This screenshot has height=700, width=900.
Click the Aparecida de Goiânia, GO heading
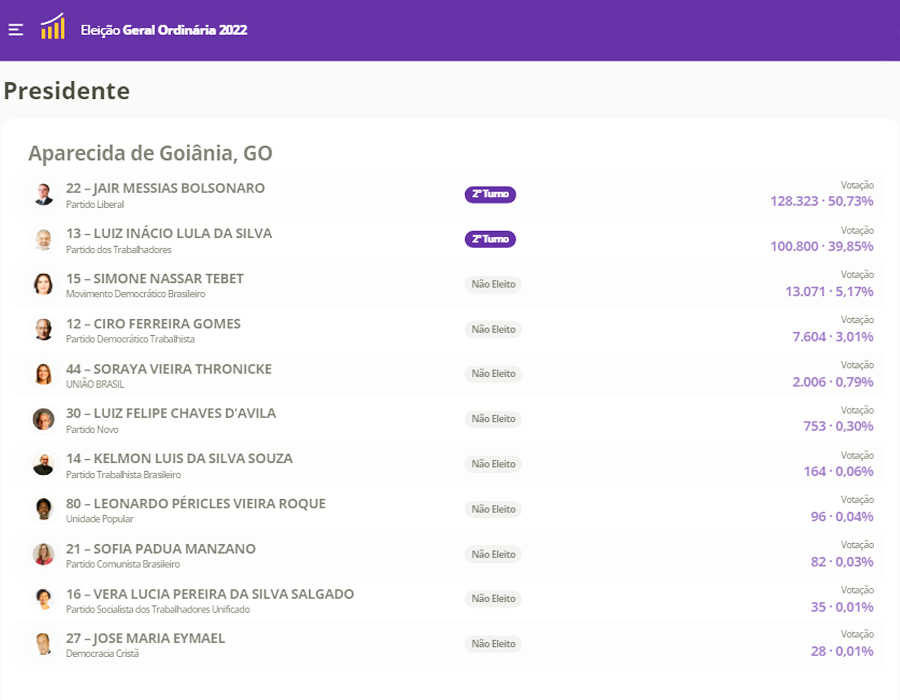(x=150, y=153)
